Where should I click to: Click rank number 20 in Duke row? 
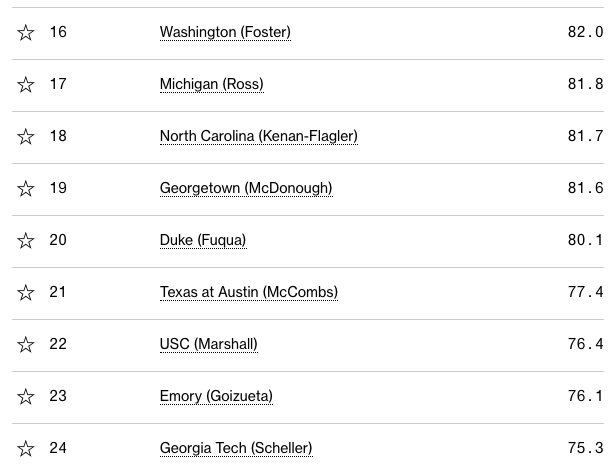[58, 241]
